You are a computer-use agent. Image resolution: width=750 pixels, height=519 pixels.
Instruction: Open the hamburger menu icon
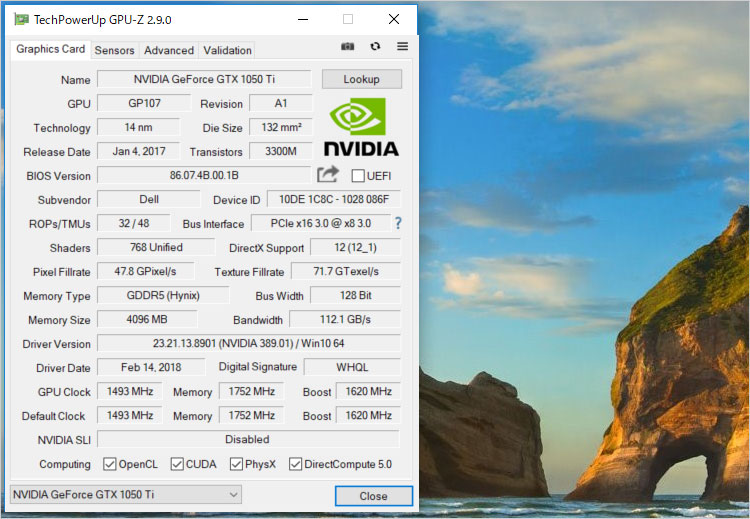[x=402, y=46]
